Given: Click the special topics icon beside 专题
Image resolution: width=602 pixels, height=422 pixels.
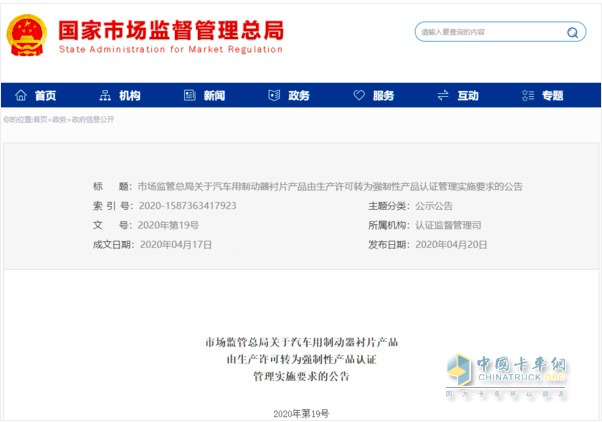Looking at the screenshot, I should (x=528, y=96).
